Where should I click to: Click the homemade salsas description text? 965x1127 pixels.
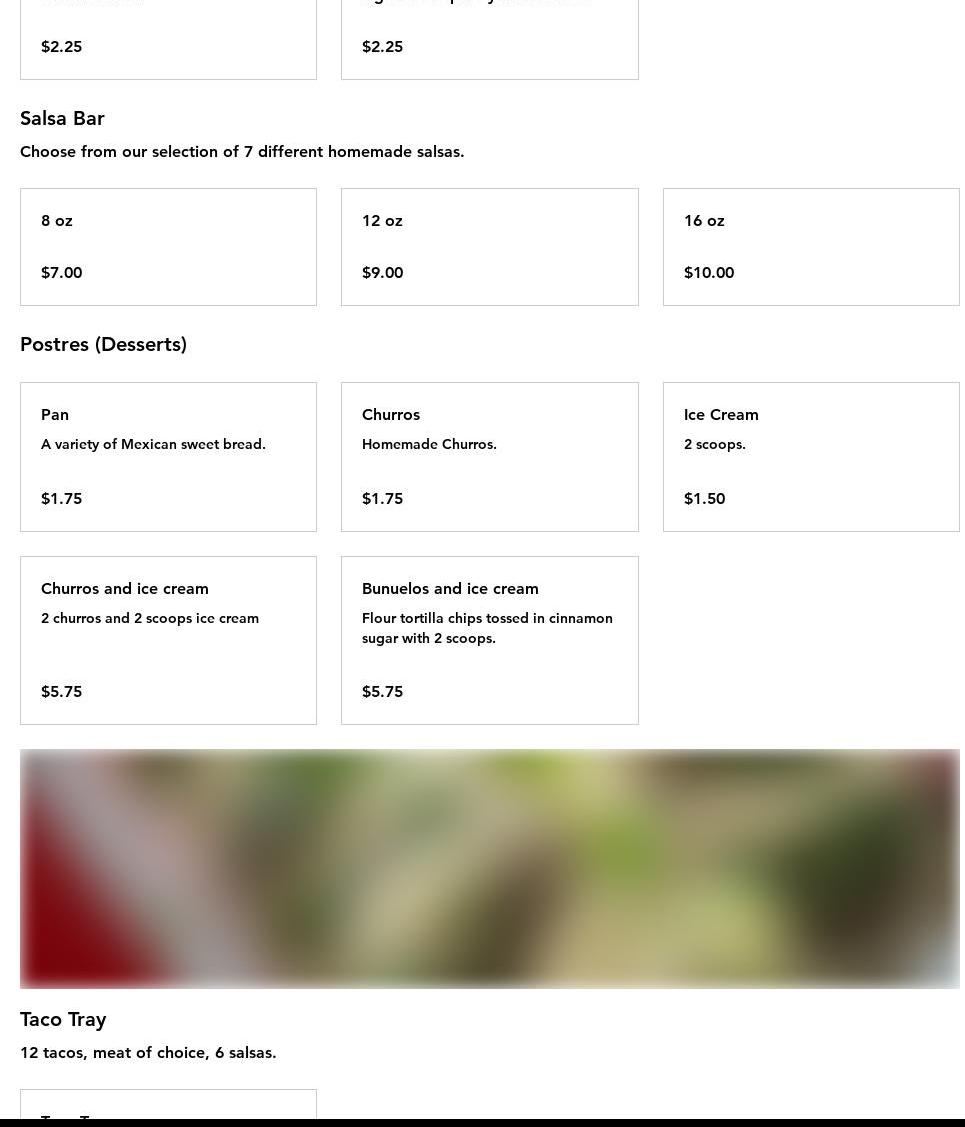tap(242, 152)
